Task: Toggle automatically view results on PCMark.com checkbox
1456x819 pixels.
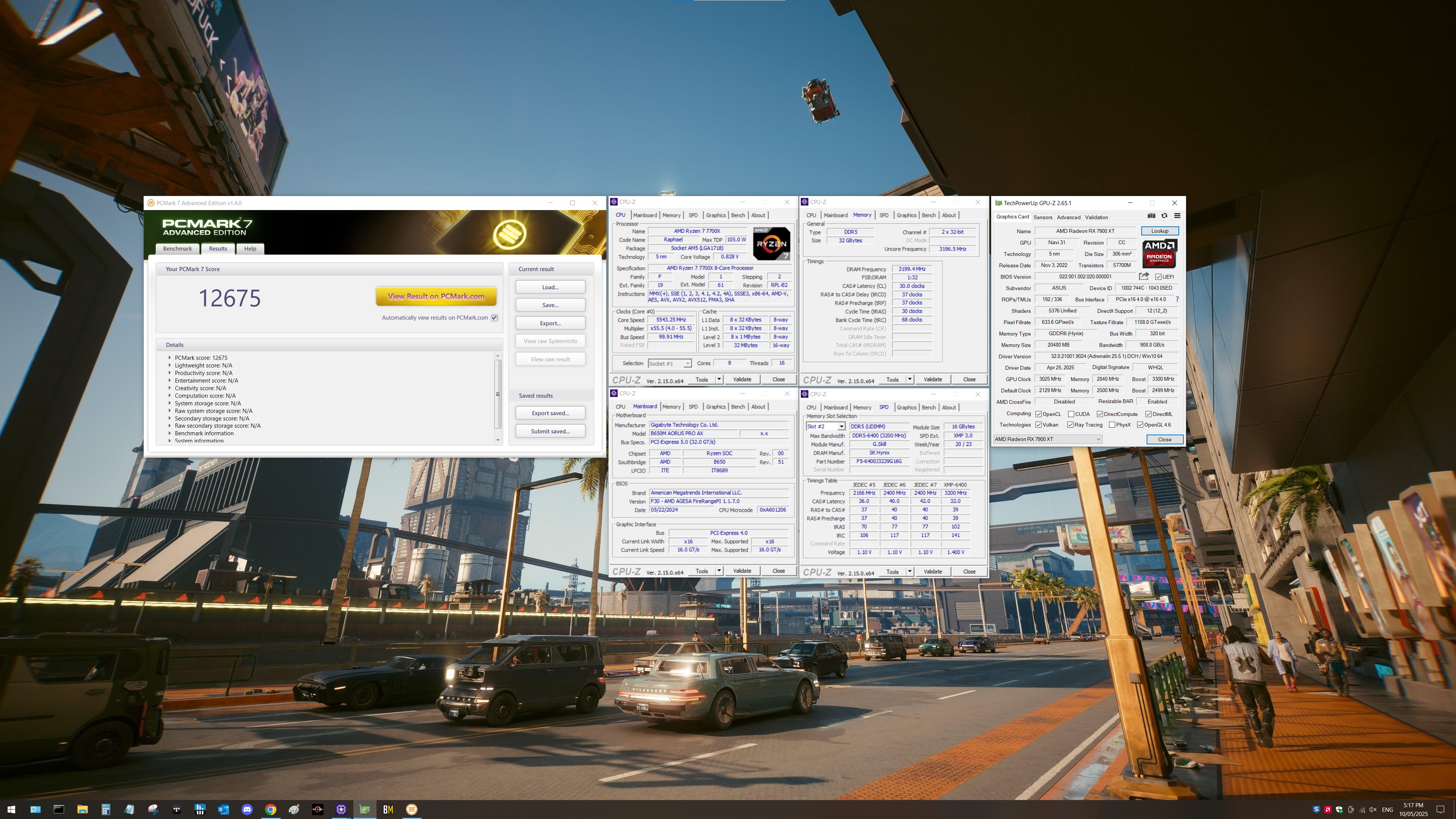Action: click(x=494, y=318)
